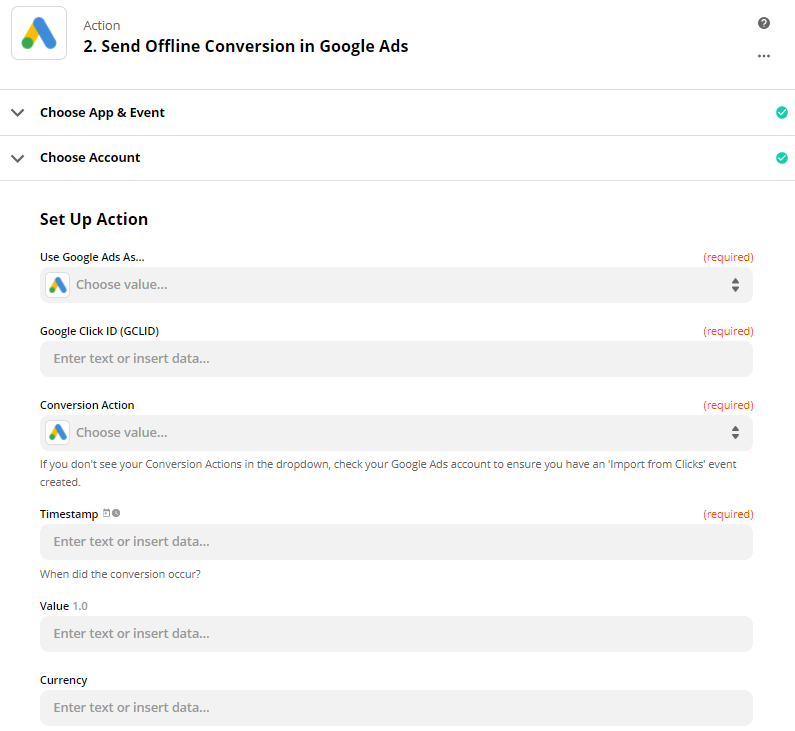
Task: Focus the Currency input field
Action: [396, 708]
